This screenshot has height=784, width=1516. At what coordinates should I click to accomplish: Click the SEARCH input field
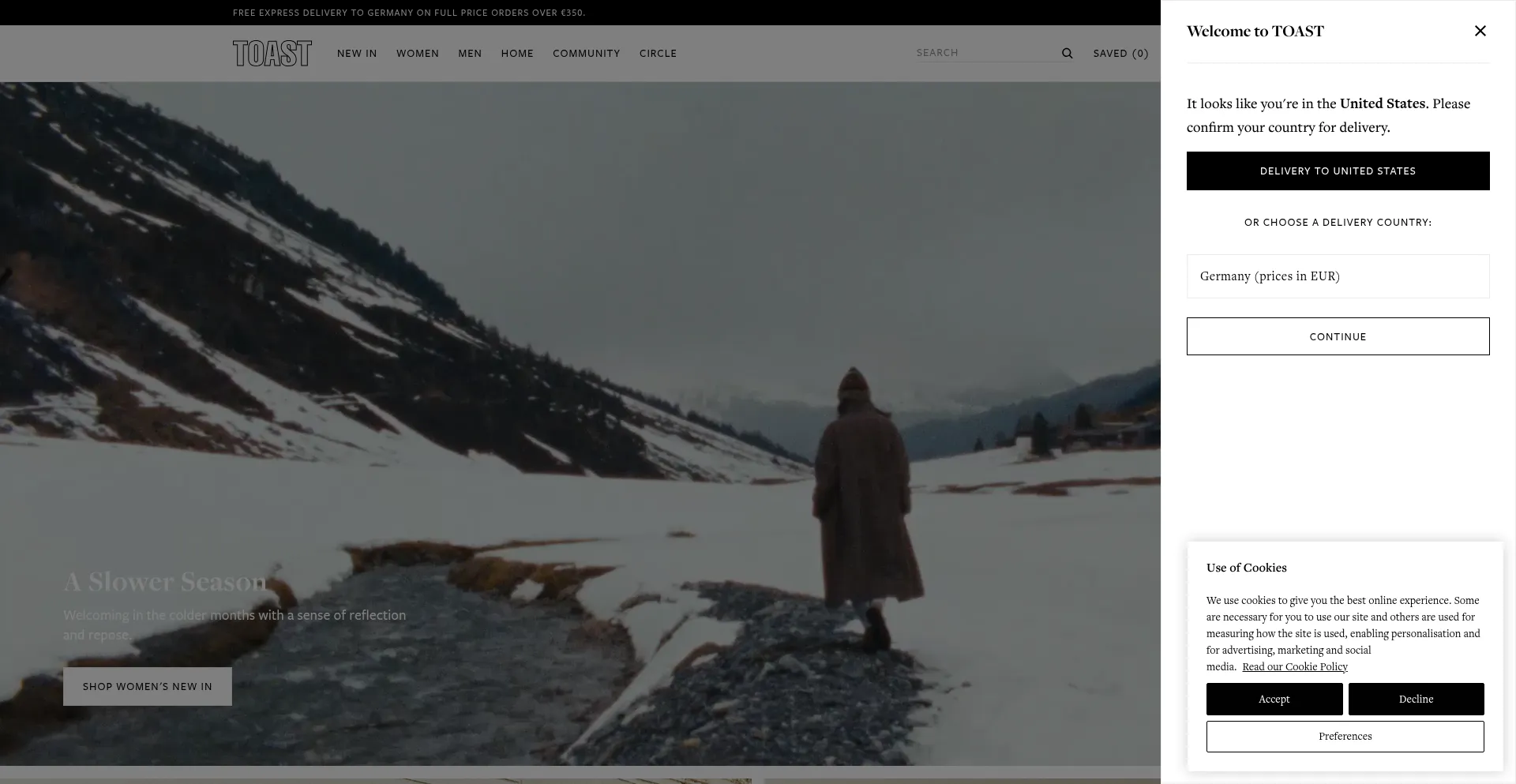click(986, 53)
